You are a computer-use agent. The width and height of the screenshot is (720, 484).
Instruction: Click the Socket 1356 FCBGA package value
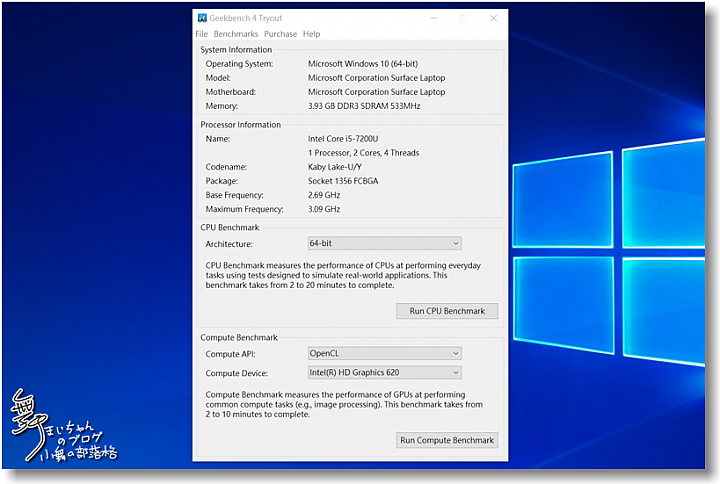click(343, 181)
